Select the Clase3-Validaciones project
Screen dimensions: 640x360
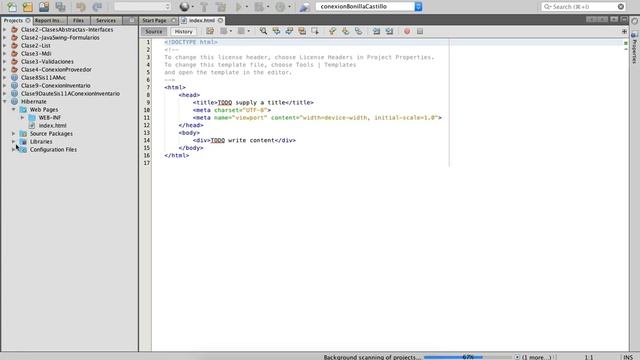47,62
